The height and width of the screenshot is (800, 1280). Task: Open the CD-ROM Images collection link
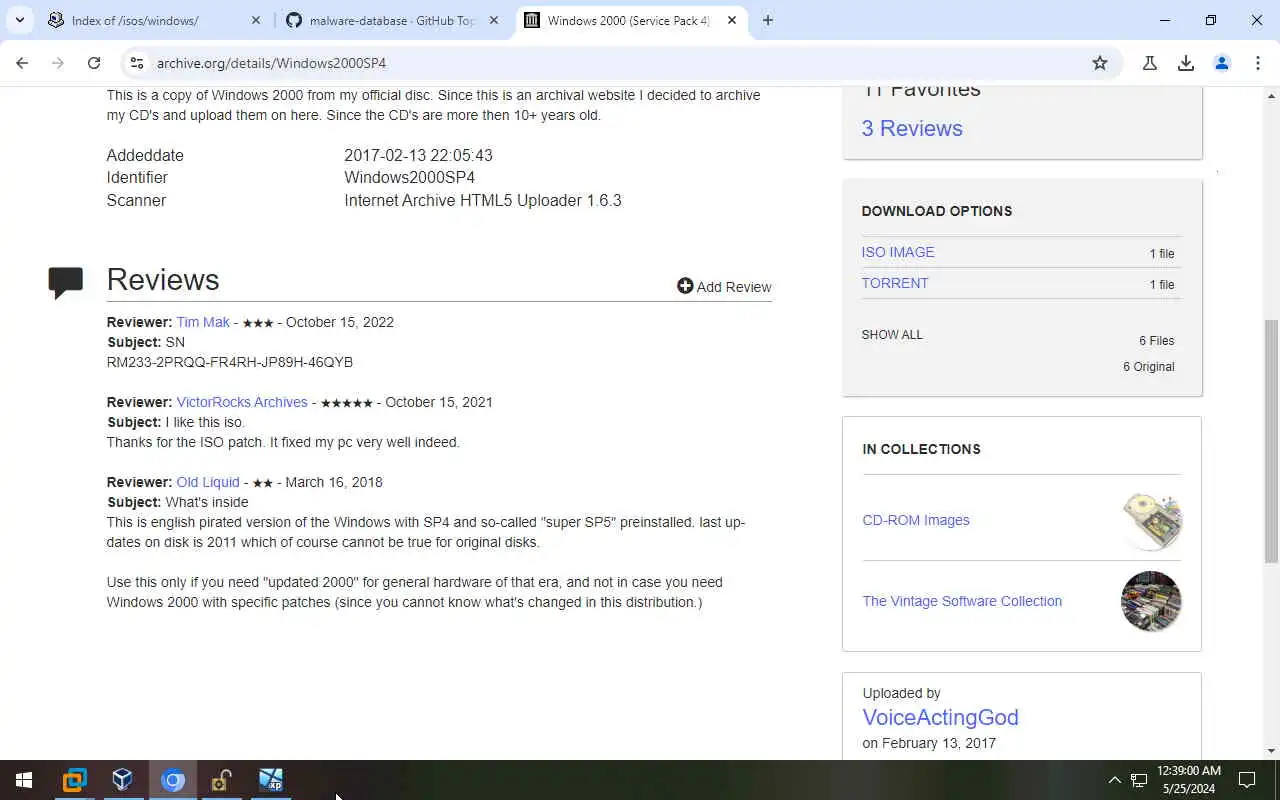(x=916, y=520)
